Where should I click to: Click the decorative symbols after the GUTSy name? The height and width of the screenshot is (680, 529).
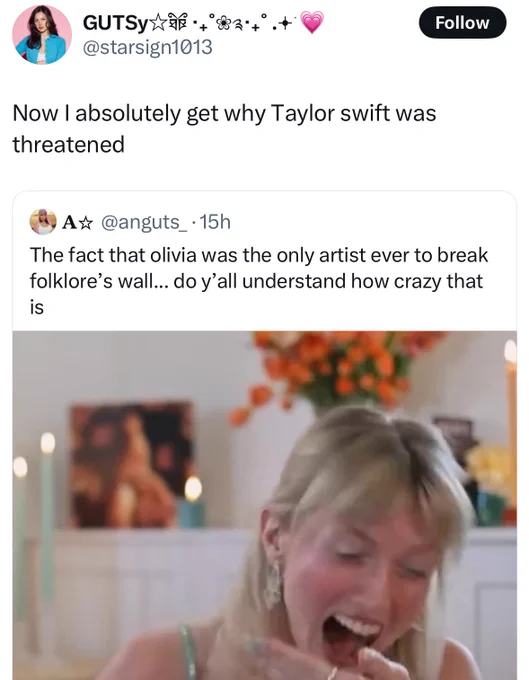coord(232,23)
